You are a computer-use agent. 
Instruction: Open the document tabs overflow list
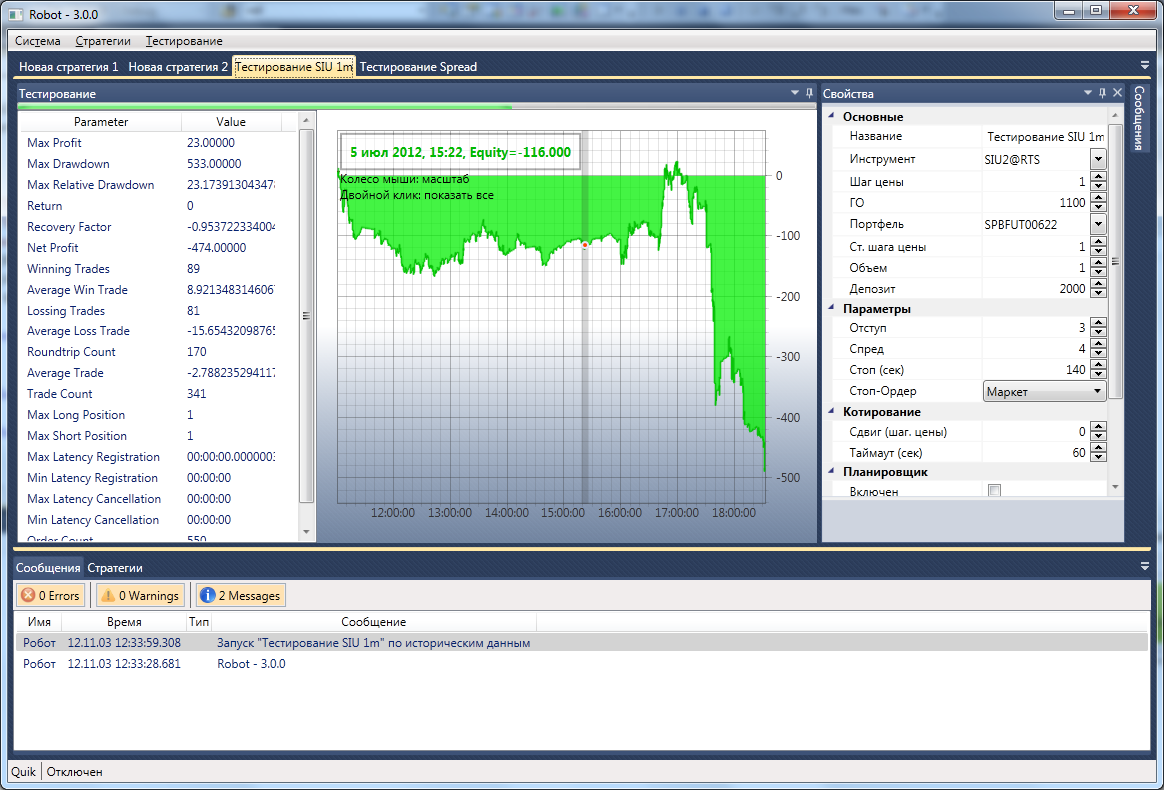coord(1145,65)
